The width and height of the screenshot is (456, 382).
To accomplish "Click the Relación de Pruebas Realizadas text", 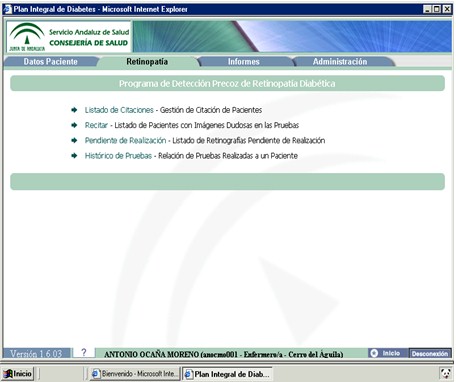I will [x=228, y=156].
